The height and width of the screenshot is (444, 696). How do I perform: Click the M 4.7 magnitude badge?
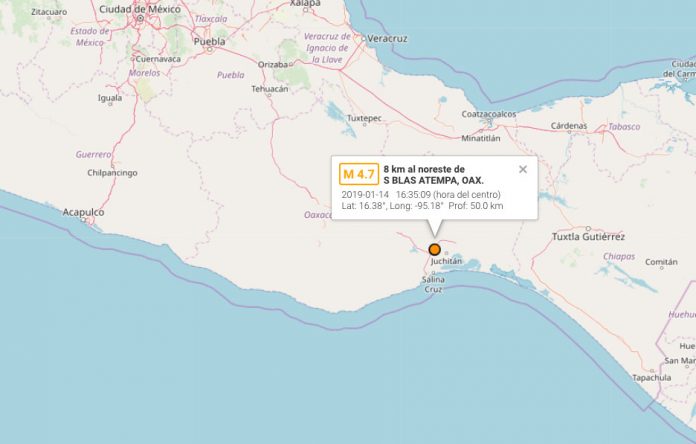pyautogui.click(x=359, y=174)
